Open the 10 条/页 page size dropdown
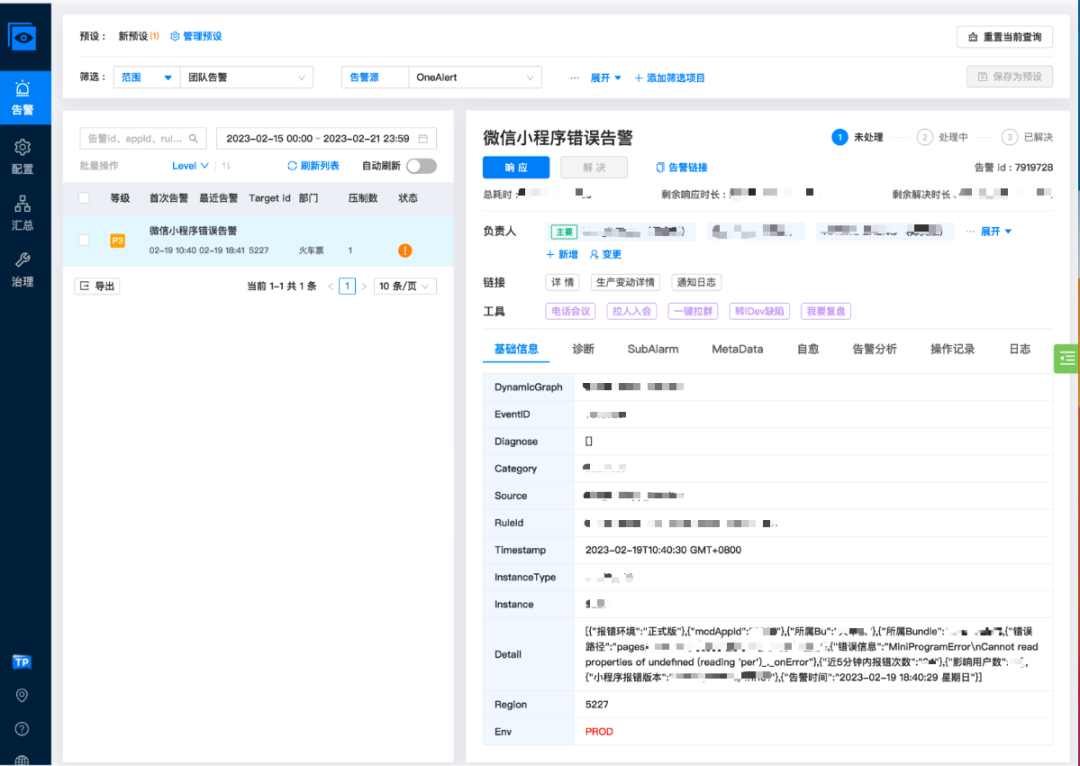 click(x=404, y=286)
